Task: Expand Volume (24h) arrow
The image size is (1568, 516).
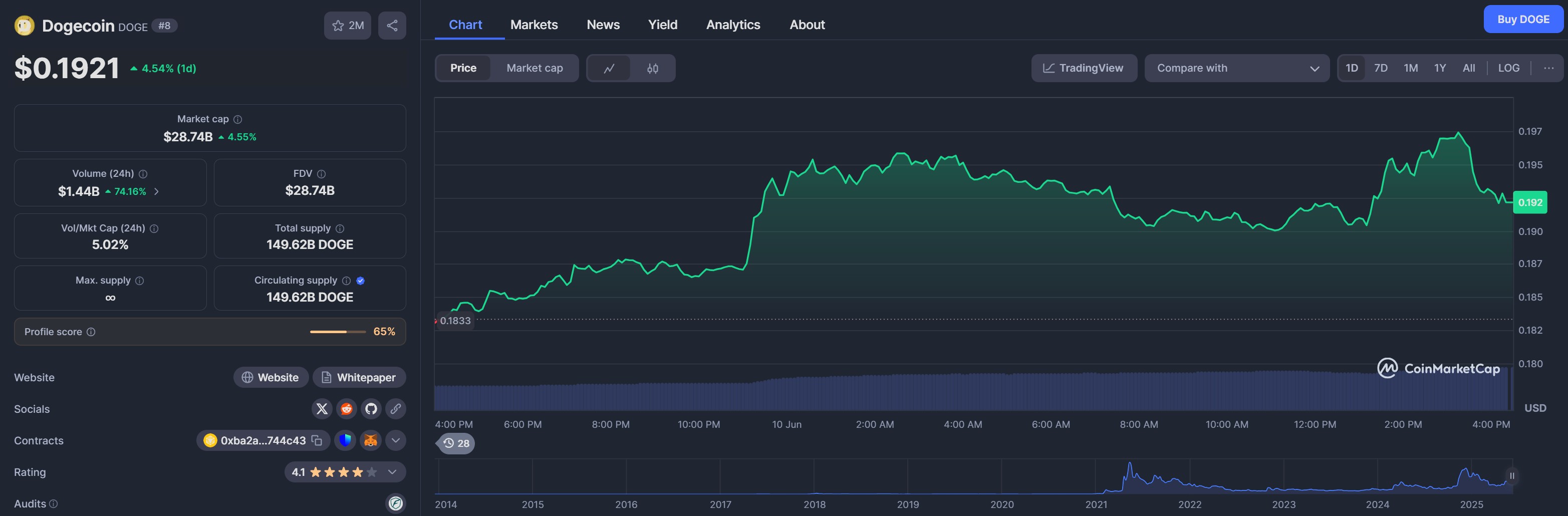Action: (x=156, y=192)
